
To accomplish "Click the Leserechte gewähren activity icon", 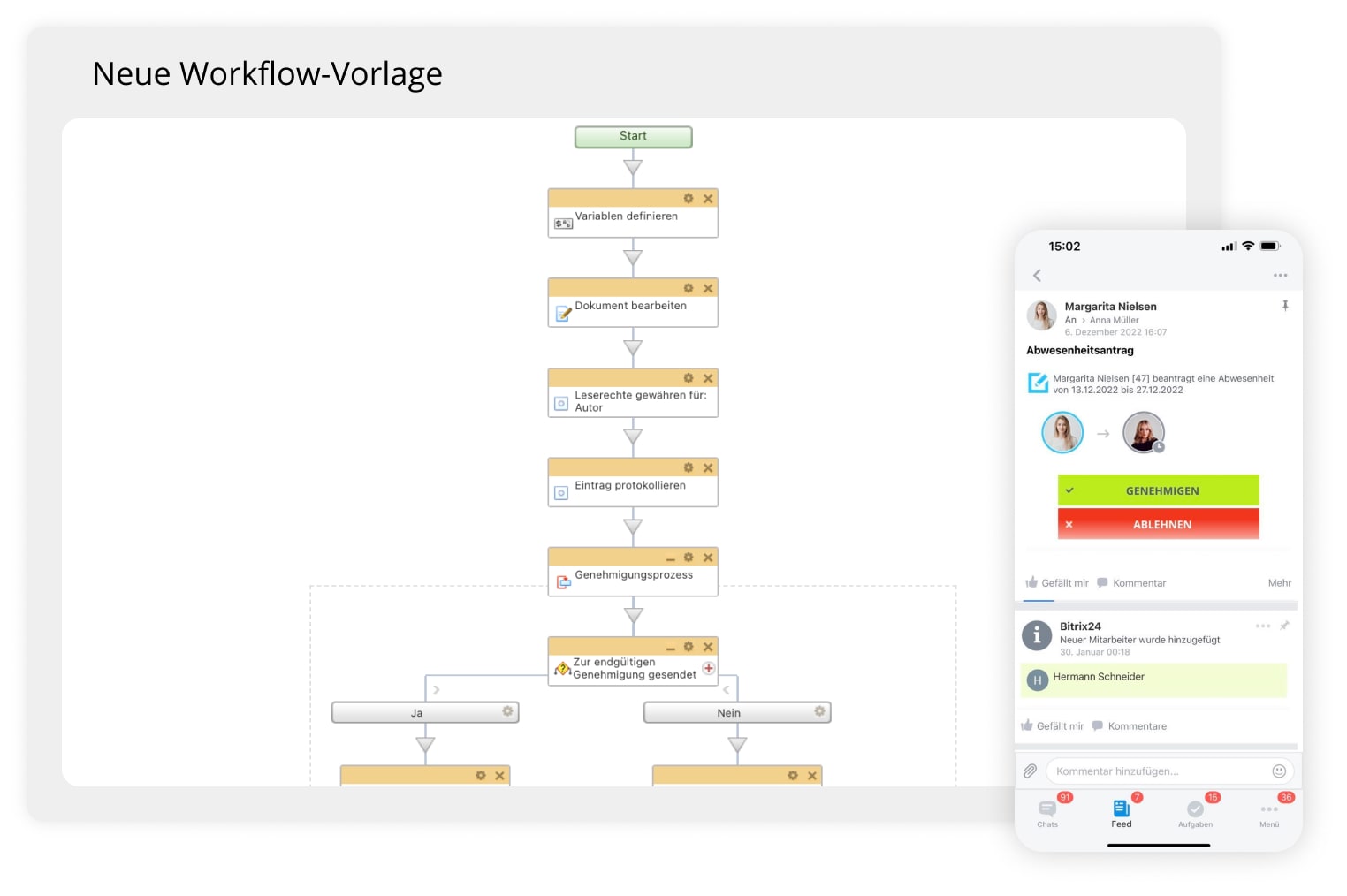I will (561, 403).
